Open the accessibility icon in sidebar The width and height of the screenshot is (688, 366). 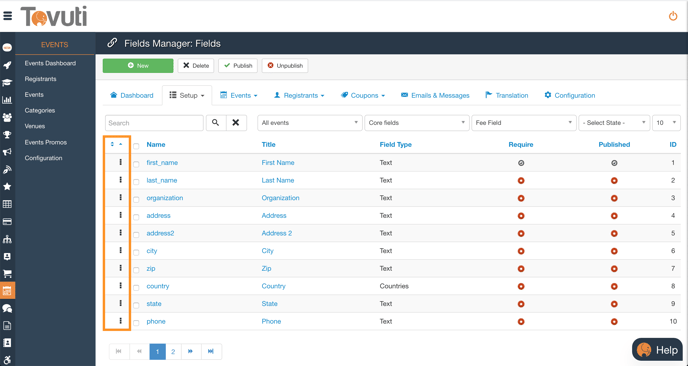click(7, 360)
